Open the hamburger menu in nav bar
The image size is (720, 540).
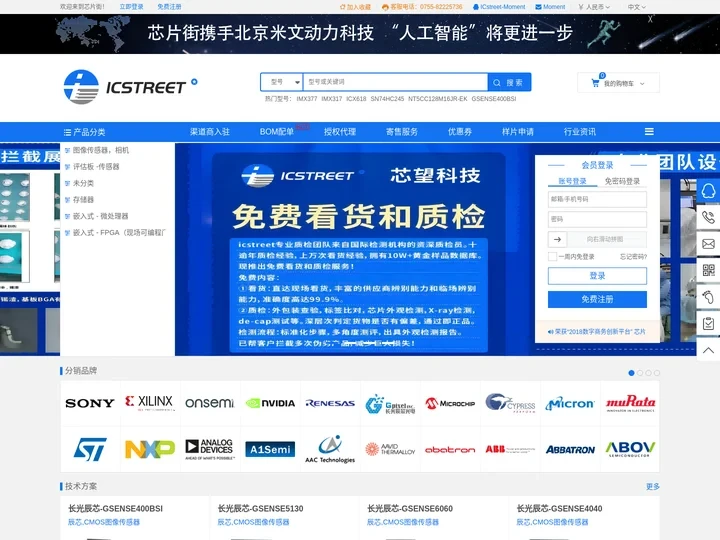tap(649, 132)
